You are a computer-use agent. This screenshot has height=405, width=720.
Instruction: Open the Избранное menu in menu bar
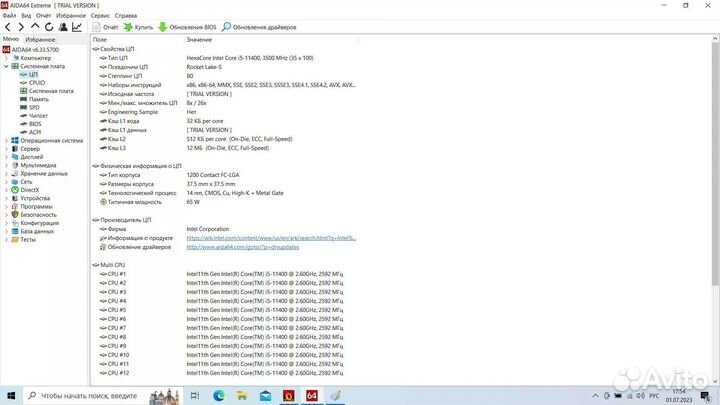click(72, 16)
